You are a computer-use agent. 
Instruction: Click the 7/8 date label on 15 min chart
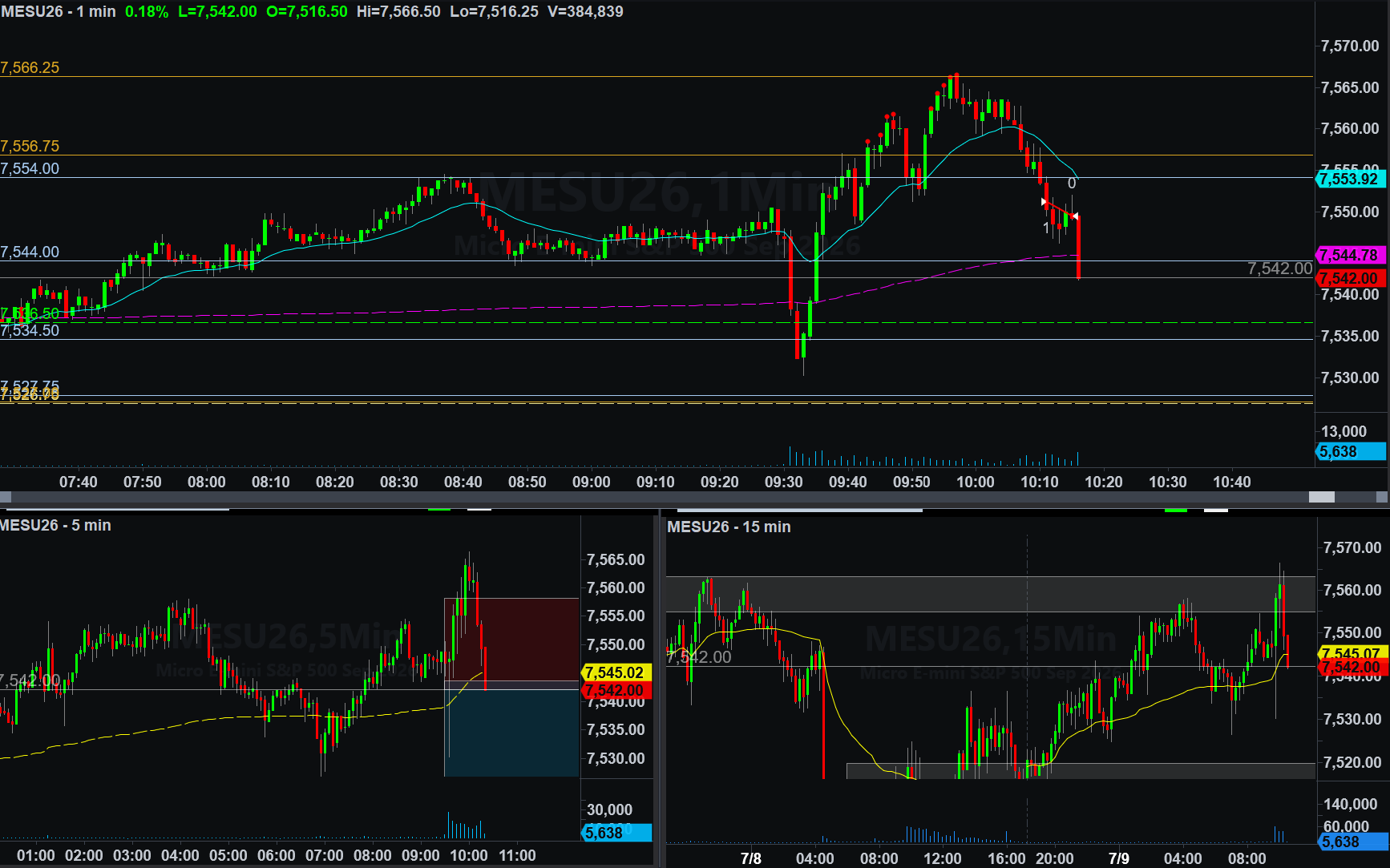coord(751,858)
